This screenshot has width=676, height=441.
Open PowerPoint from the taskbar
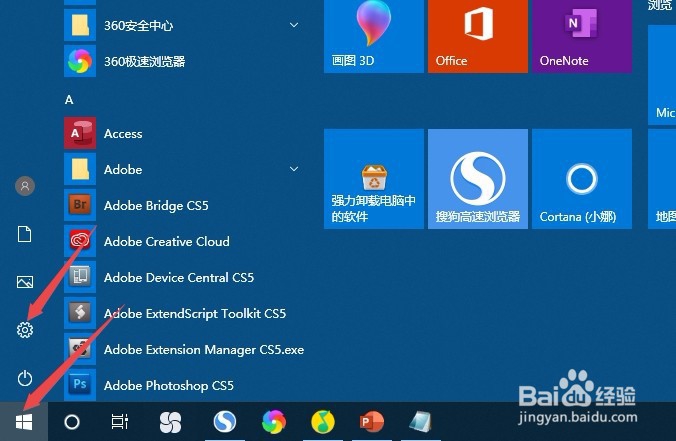click(x=371, y=422)
